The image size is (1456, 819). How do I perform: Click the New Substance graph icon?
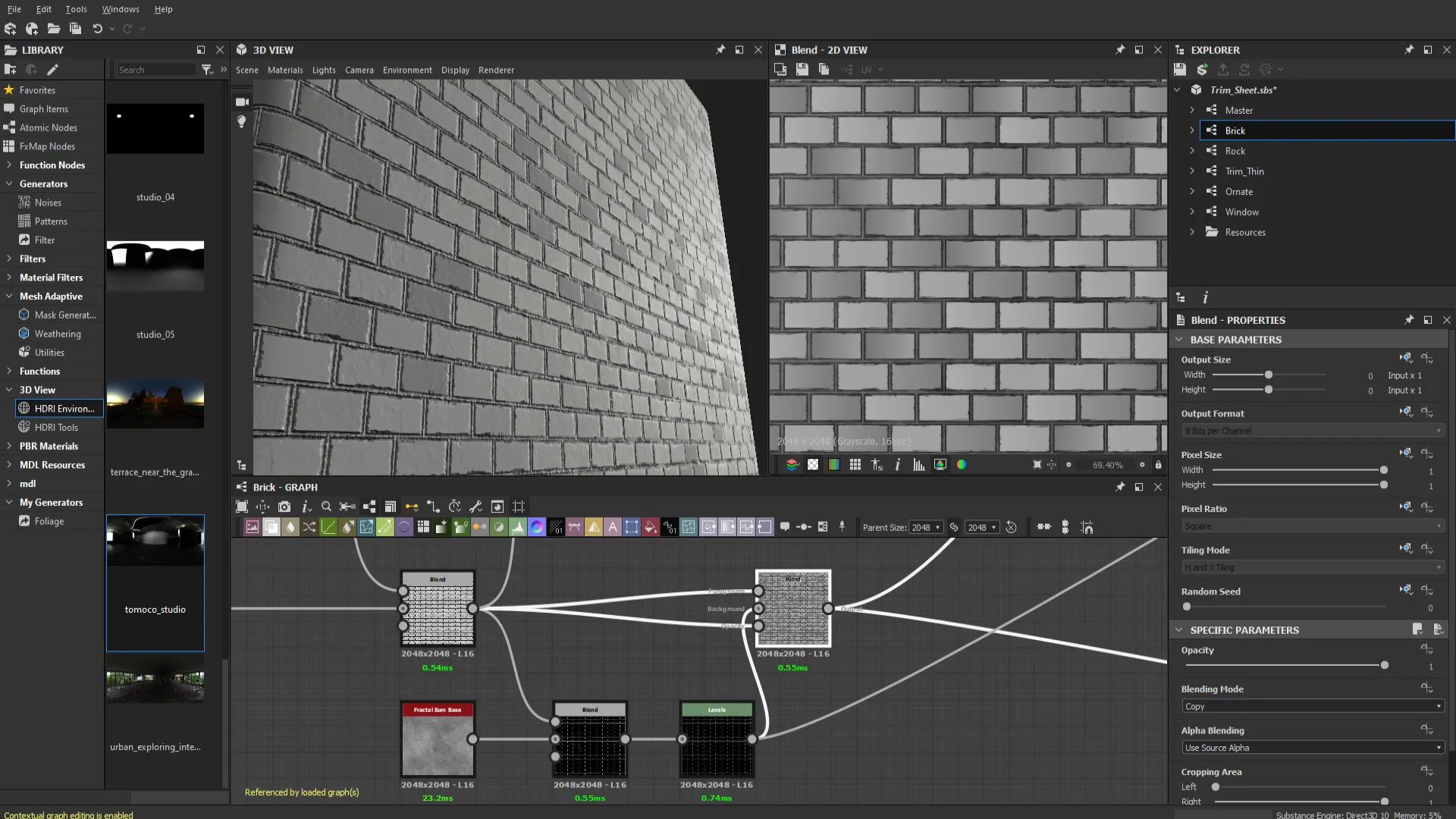click(x=10, y=29)
